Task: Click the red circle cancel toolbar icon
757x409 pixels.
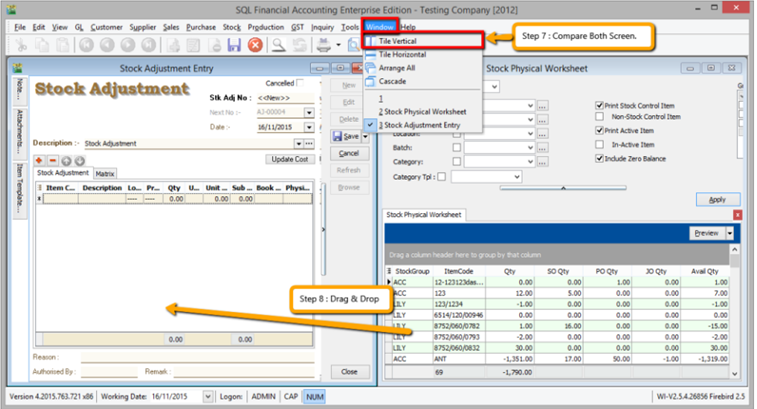Action: coord(255,45)
